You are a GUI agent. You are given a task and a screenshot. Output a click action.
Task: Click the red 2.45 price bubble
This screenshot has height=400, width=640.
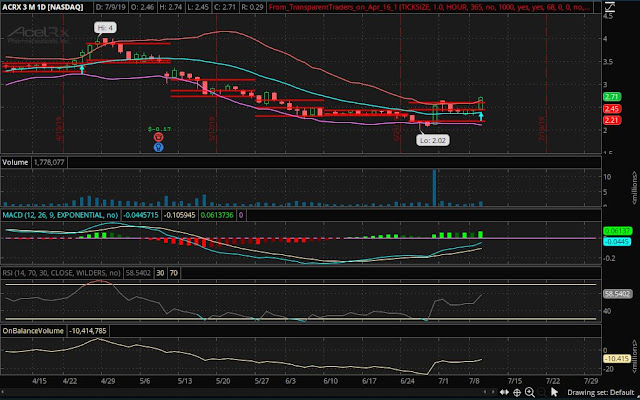tap(612, 109)
